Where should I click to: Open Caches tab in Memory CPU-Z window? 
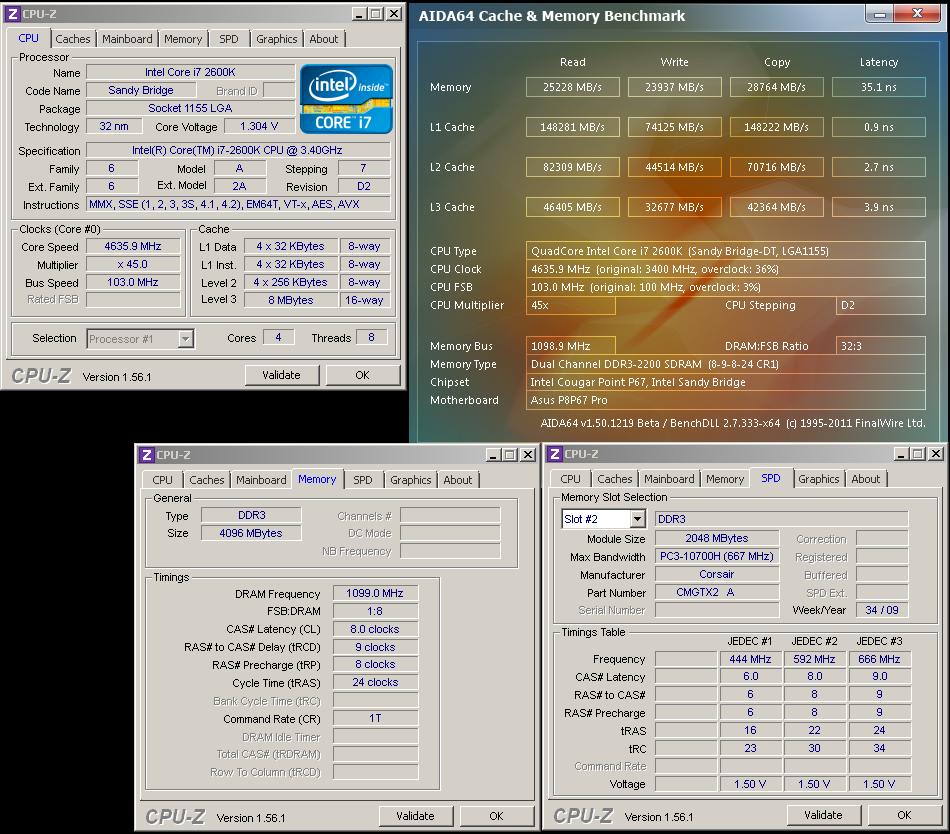(207, 480)
